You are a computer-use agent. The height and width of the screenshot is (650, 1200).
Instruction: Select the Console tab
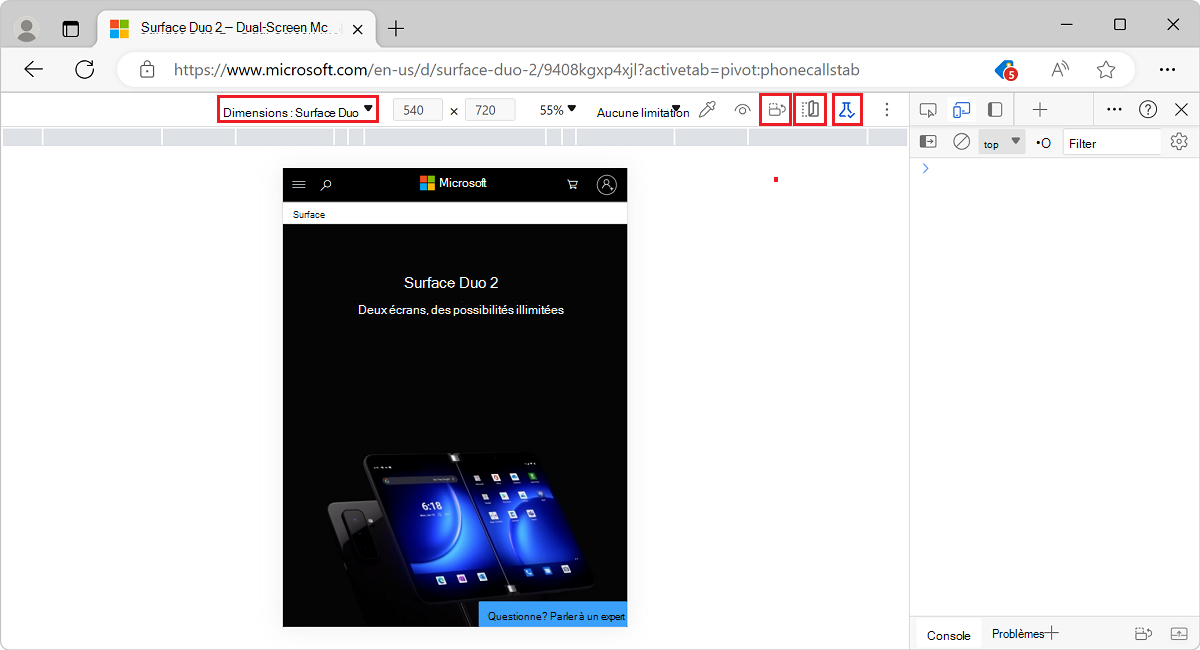click(x=947, y=633)
